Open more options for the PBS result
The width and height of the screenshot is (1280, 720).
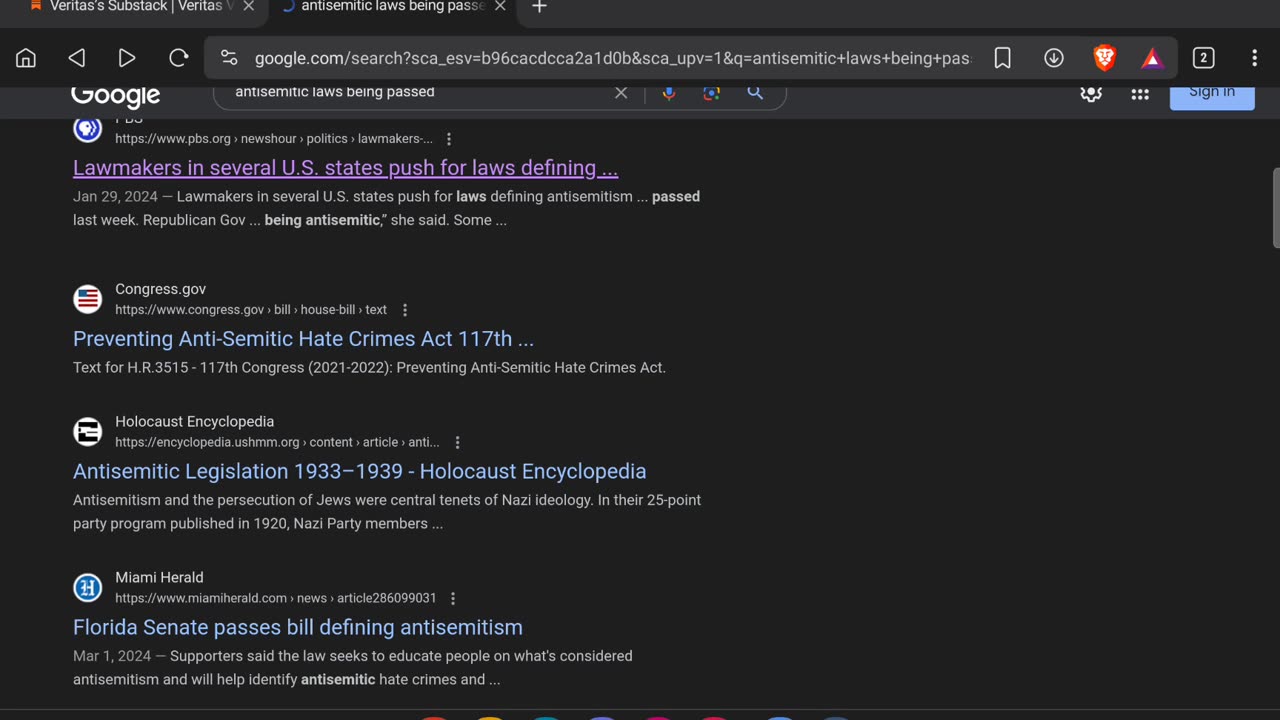click(x=449, y=139)
